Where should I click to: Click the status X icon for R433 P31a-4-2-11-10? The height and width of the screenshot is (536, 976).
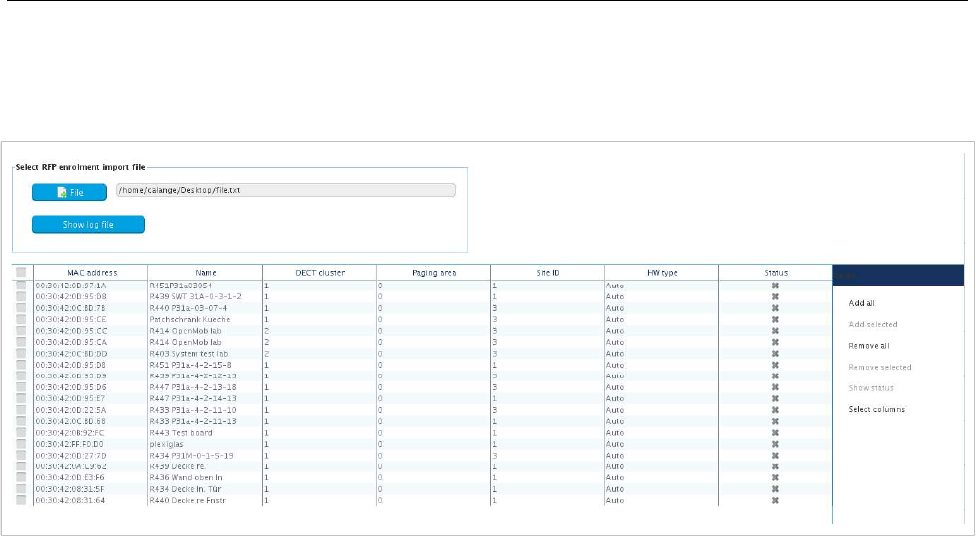pyautogui.click(x=775, y=410)
